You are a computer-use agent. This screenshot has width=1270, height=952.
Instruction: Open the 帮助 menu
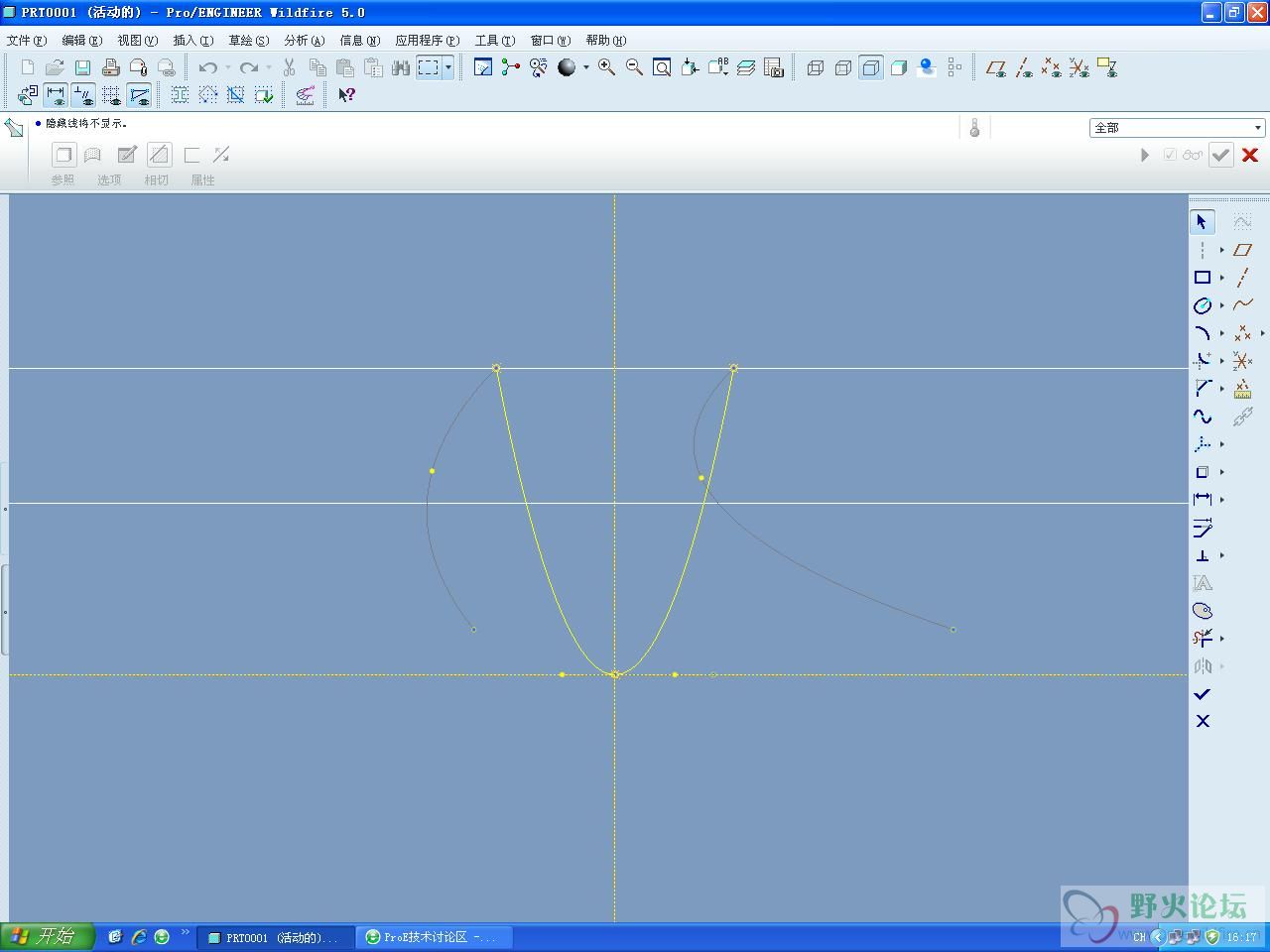606,41
